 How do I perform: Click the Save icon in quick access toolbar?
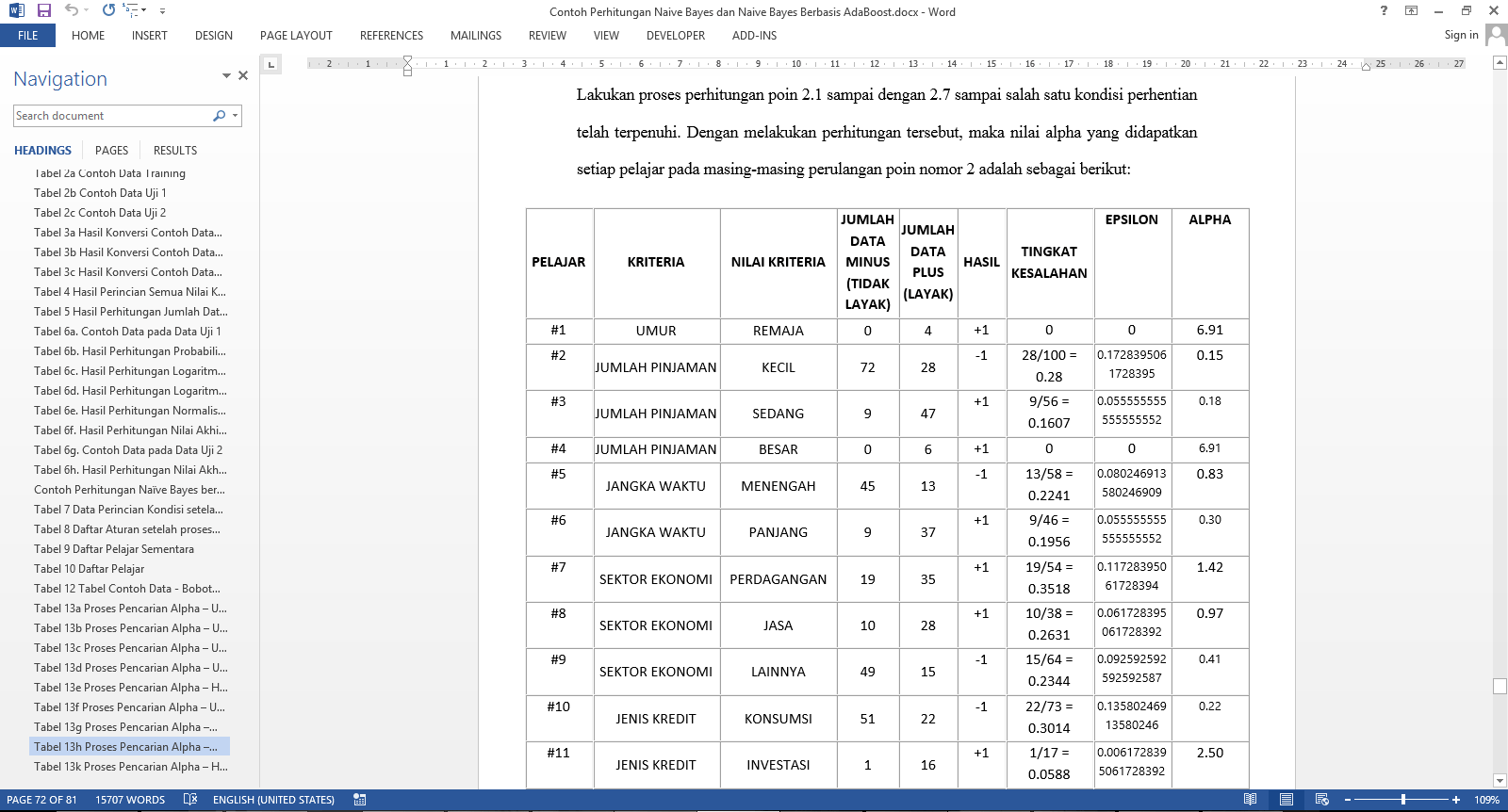click(43, 10)
